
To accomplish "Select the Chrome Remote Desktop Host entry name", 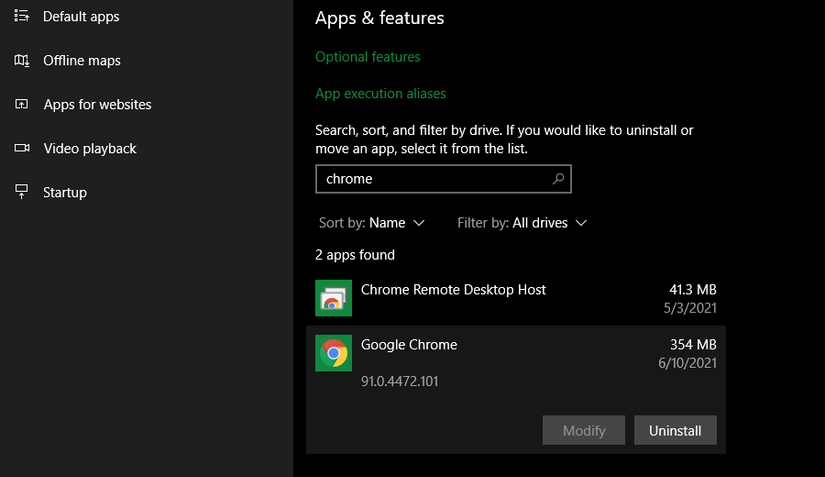I will point(453,290).
